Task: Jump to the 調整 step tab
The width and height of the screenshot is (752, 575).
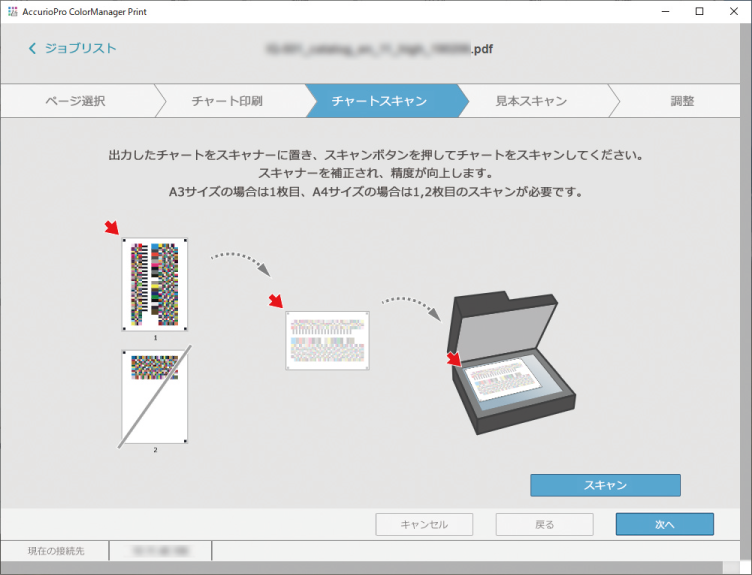Action: (x=682, y=101)
